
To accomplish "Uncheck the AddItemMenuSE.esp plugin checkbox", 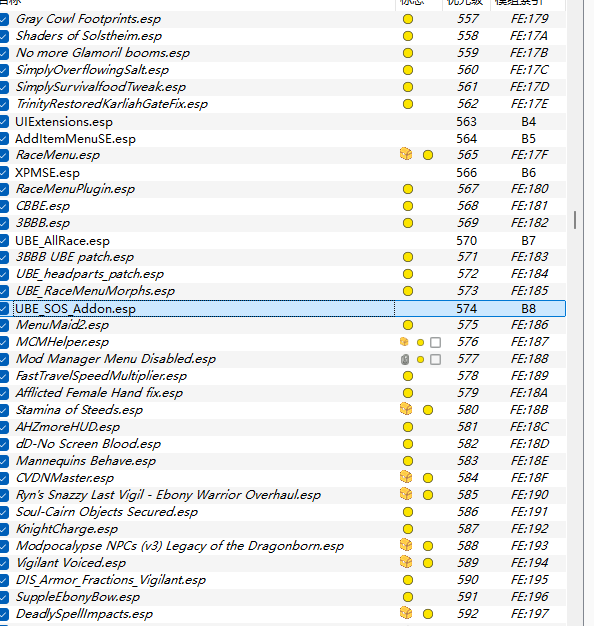I will pos(4,139).
